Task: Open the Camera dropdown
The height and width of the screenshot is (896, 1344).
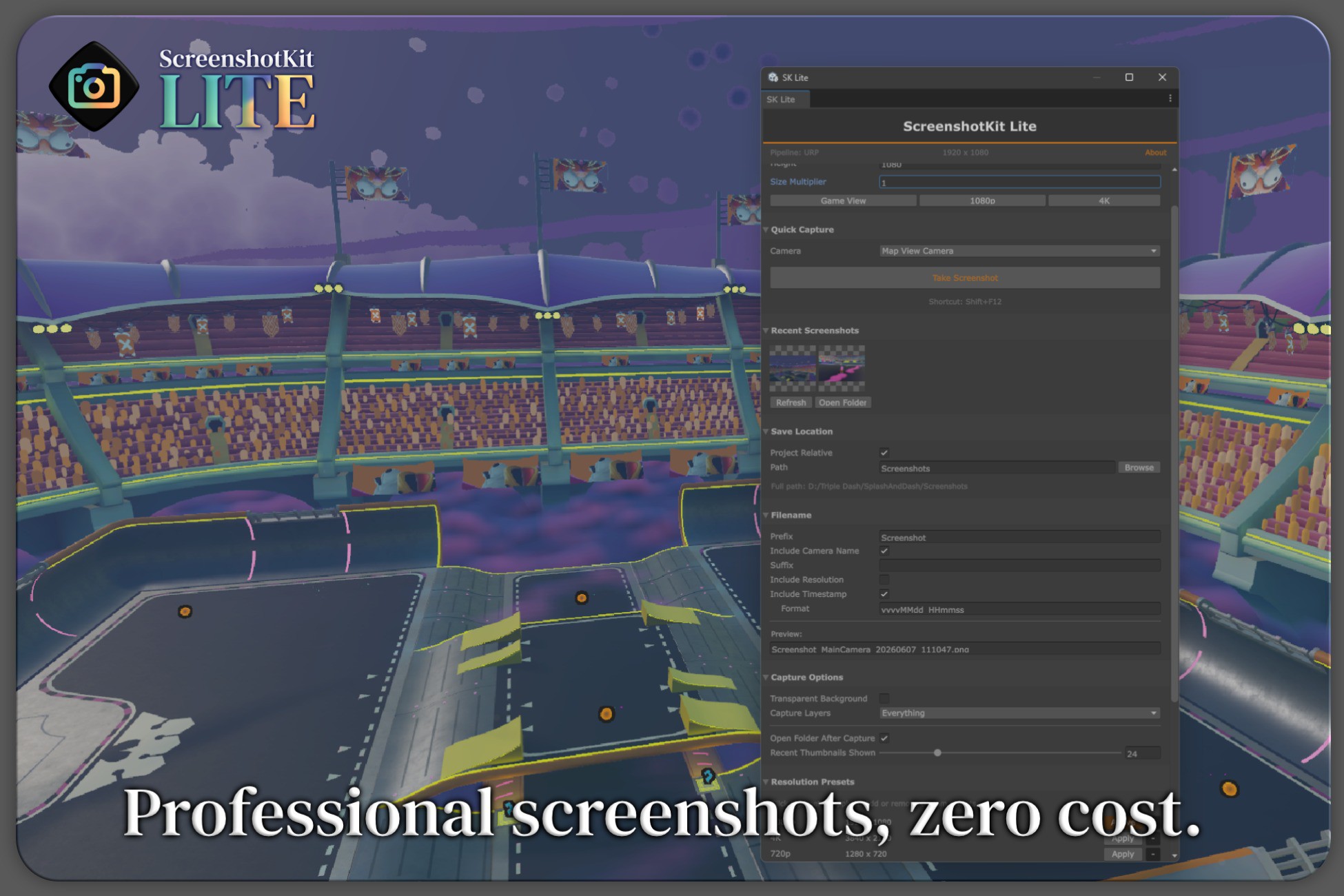Action: tap(1019, 251)
